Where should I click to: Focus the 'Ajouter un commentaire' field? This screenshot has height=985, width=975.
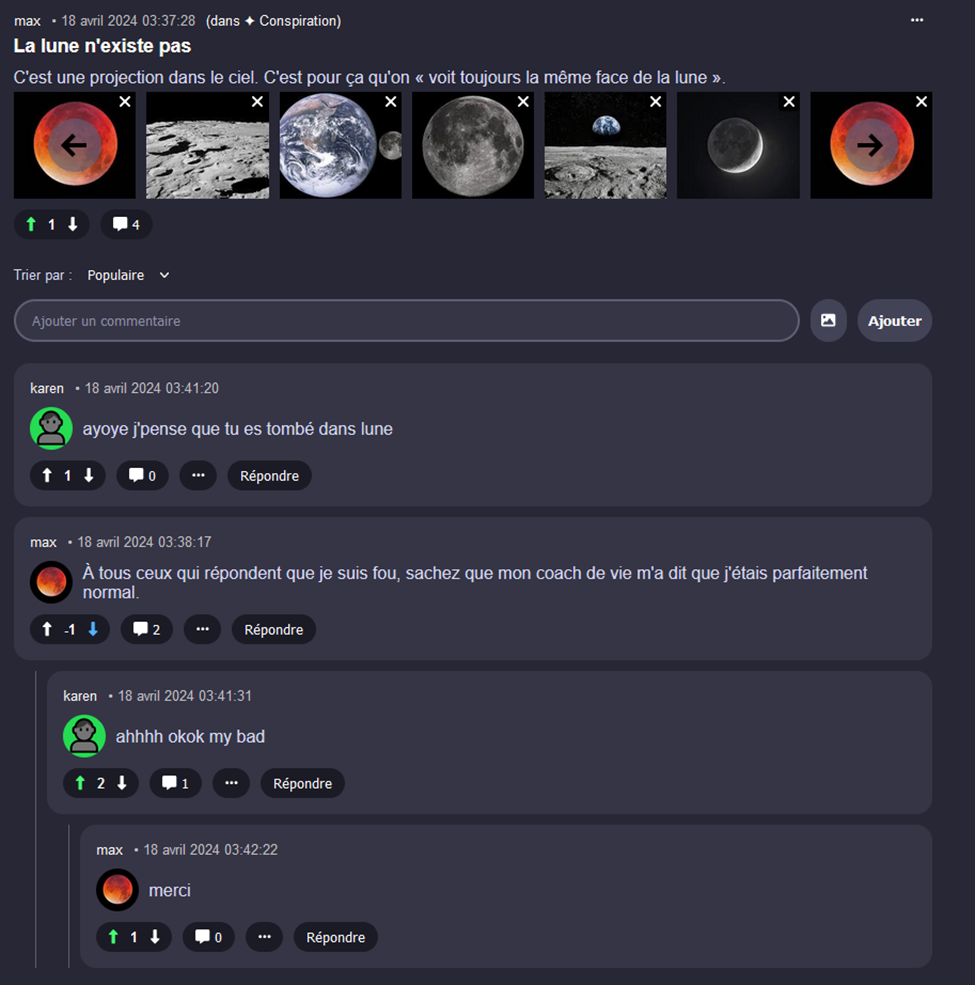(x=406, y=320)
